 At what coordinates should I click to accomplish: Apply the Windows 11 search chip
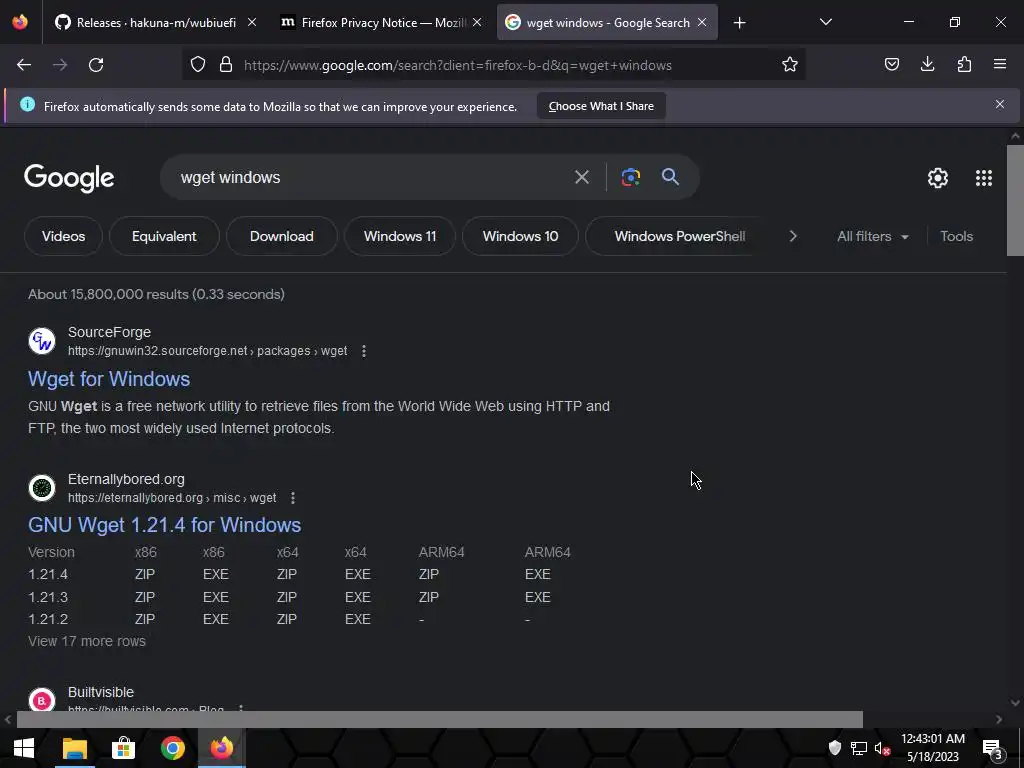coord(400,236)
